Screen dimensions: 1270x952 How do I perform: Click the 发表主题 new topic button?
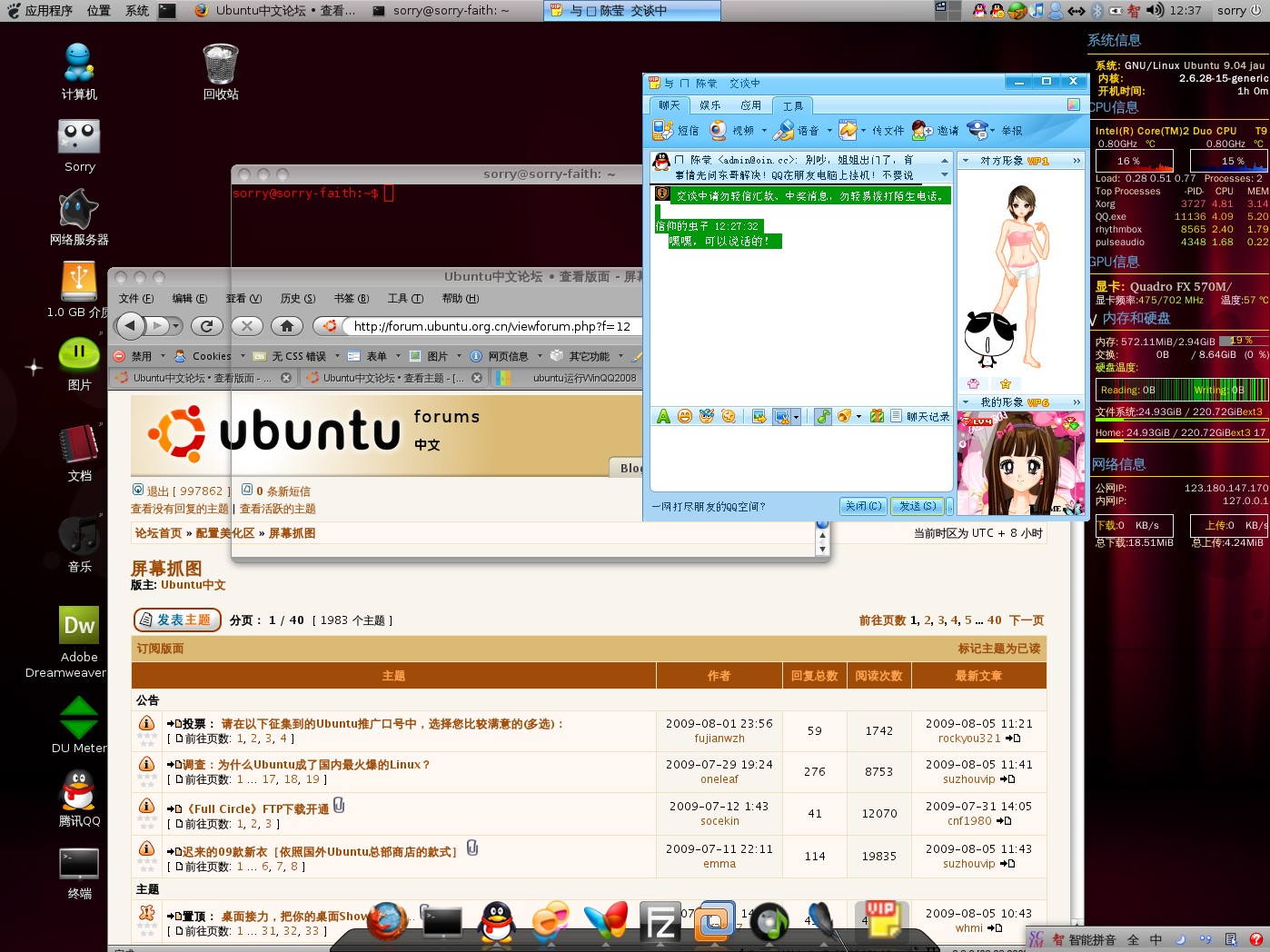pyautogui.click(x=177, y=620)
